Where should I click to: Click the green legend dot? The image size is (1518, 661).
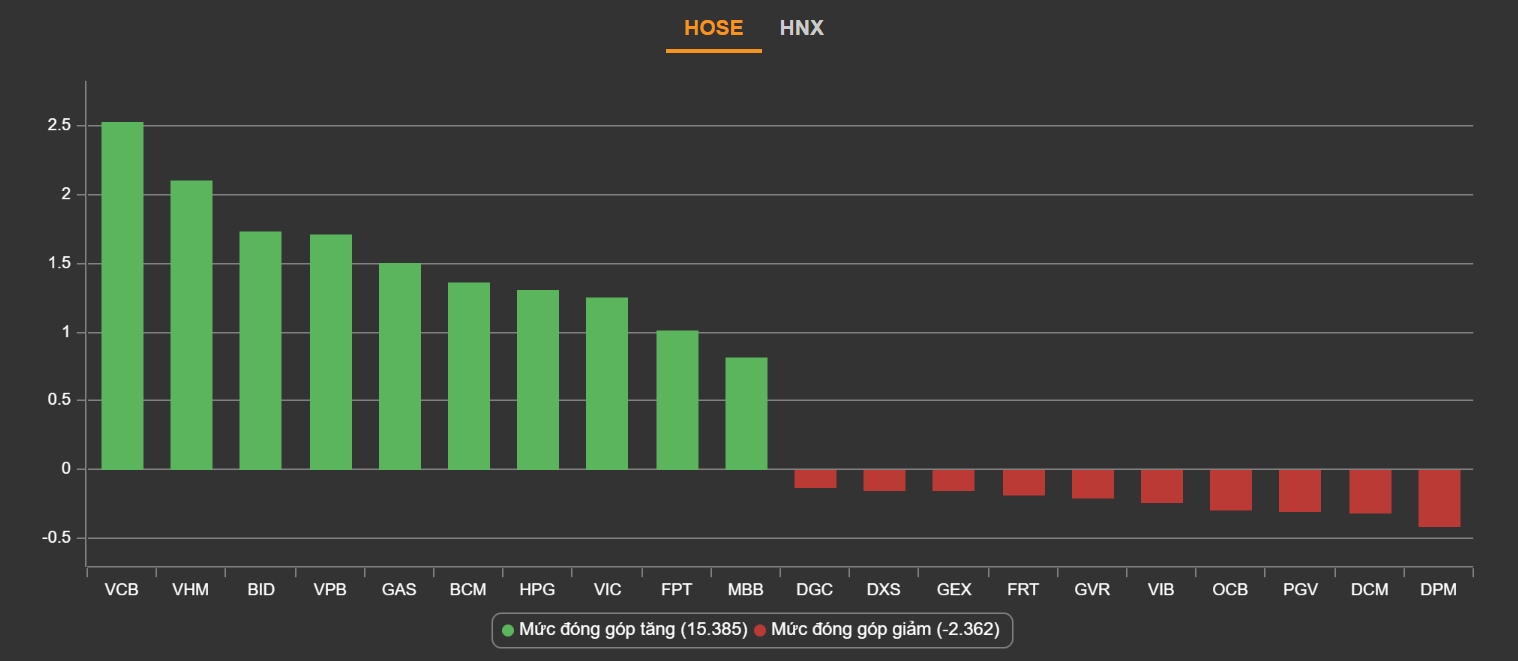pos(508,630)
